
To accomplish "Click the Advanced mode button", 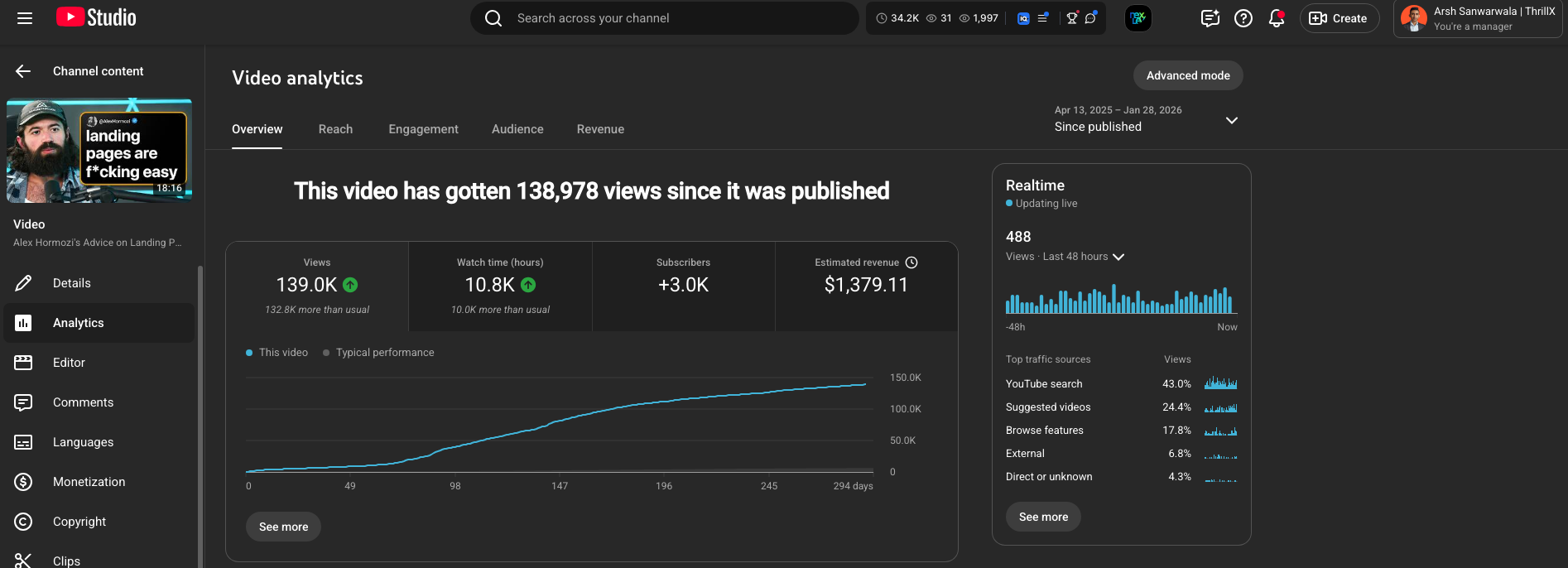I will [1187, 75].
